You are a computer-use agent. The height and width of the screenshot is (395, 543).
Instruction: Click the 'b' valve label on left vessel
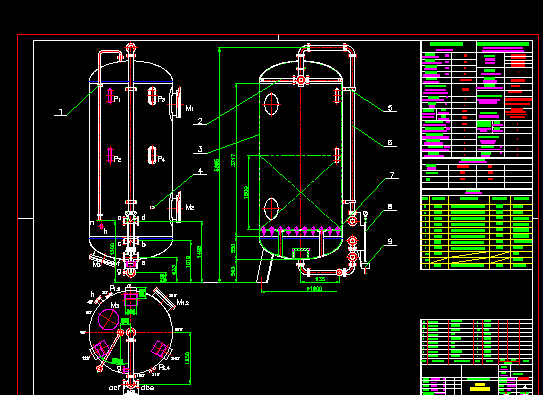click(x=144, y=244)
